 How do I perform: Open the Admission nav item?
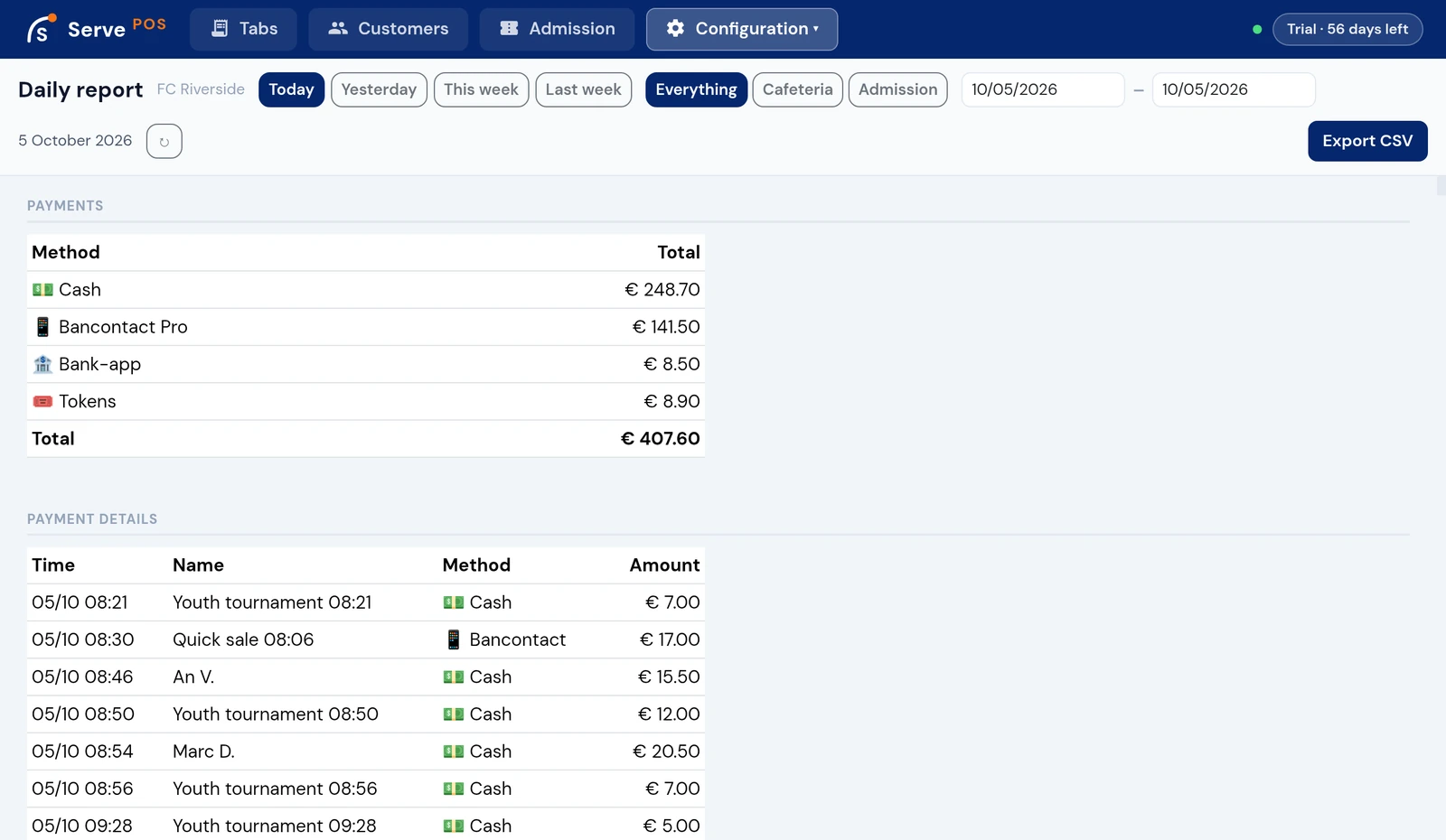pyautogui.click(x=557, y=29)
